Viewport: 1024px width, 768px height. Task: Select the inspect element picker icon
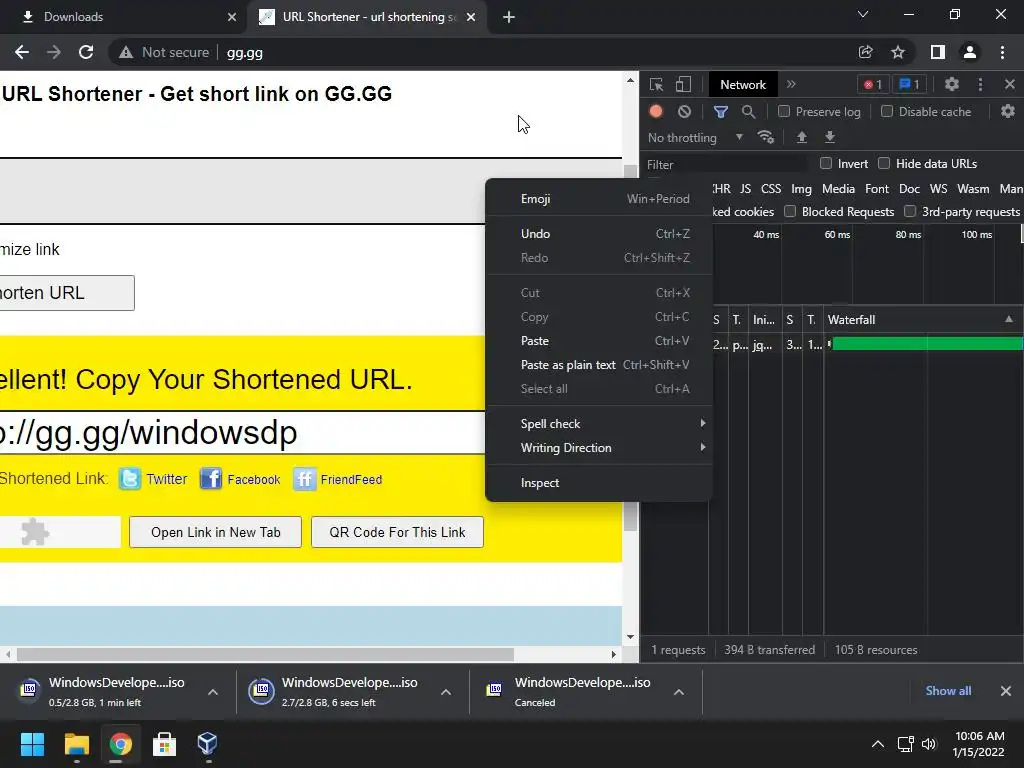[656, 84]
